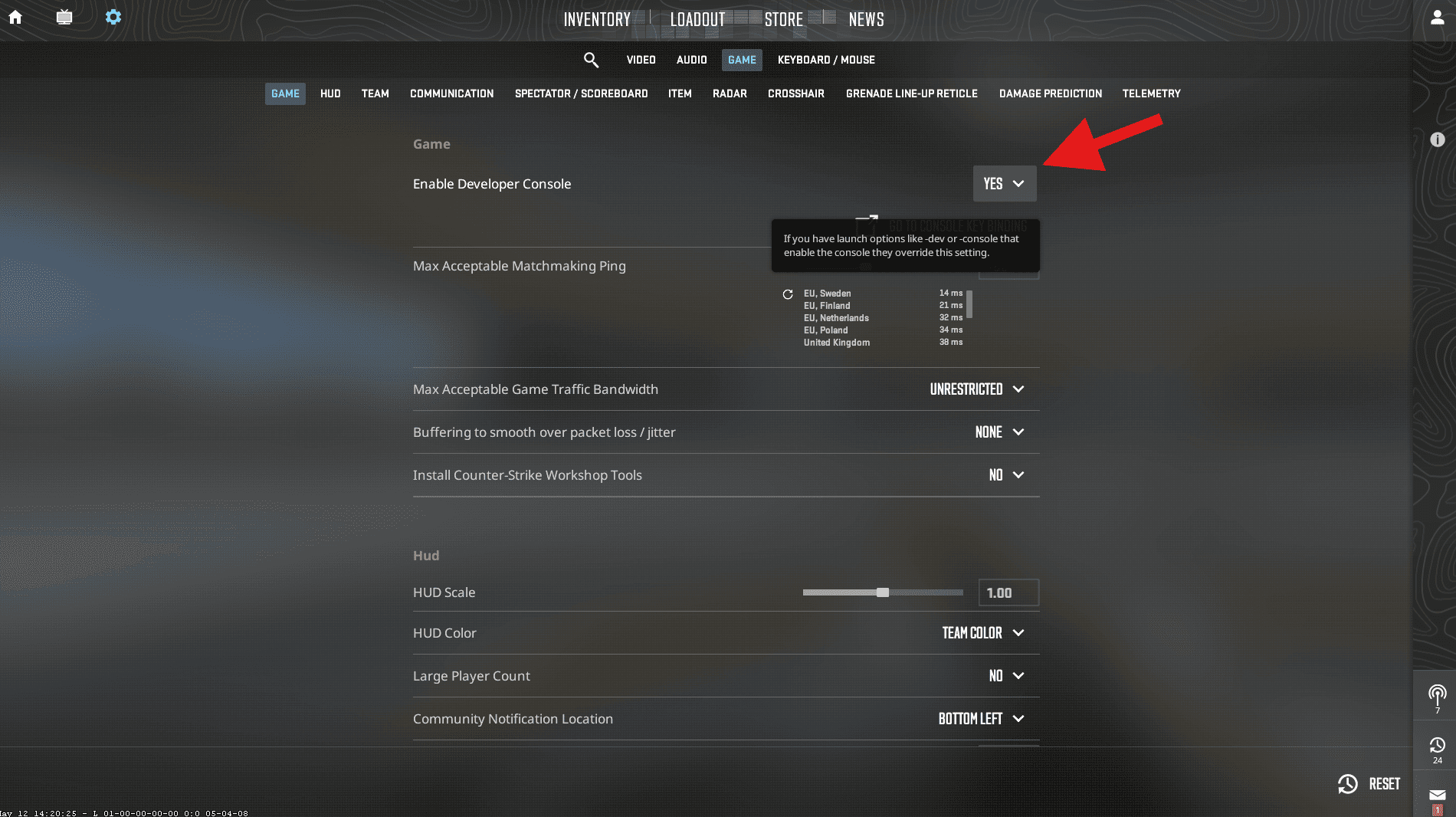This screenshot has height=817, width=1456.
Task: Open match history via clock icon showing 24
Action: click(x=1436, y=745)
